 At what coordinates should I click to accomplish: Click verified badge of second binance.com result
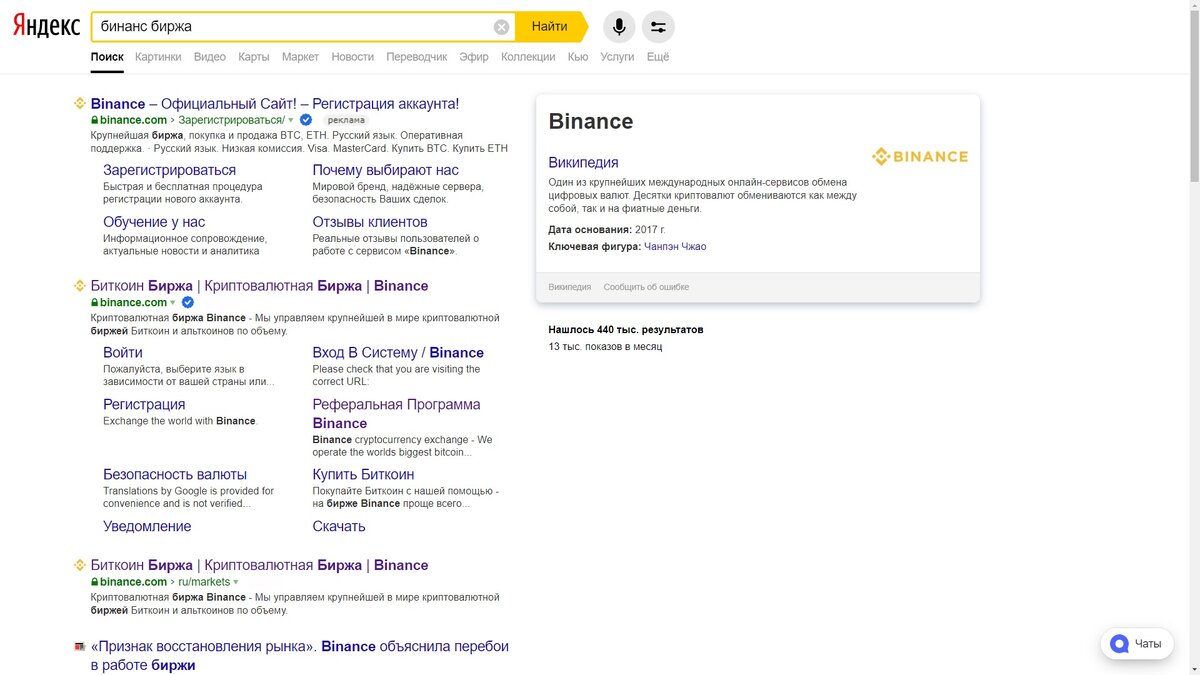coord(187,302)
